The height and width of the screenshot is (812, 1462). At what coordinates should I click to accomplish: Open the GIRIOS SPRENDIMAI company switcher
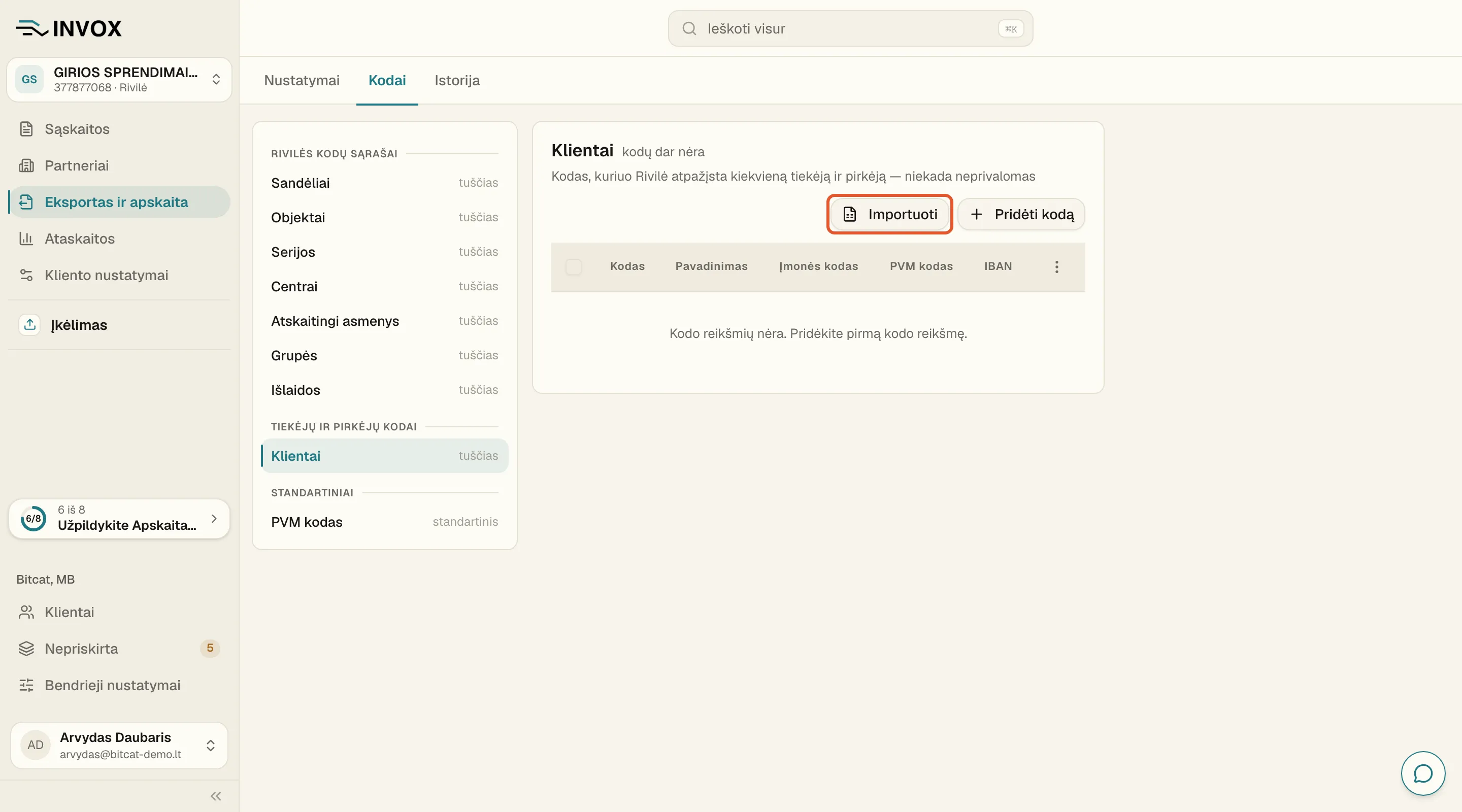pos(119,80)
